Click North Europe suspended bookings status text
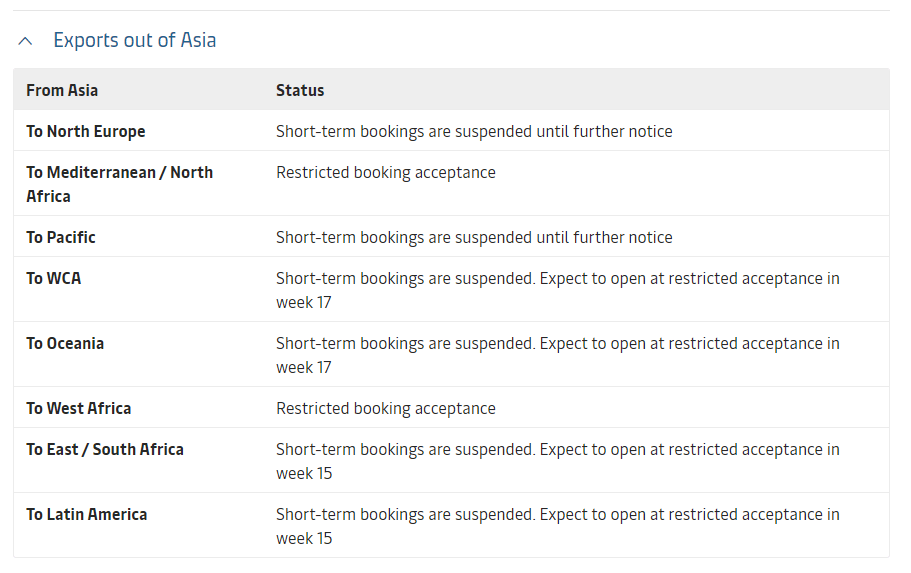This screenshot has width=911, height=573. pyautogui.click(x=474, y=131)
